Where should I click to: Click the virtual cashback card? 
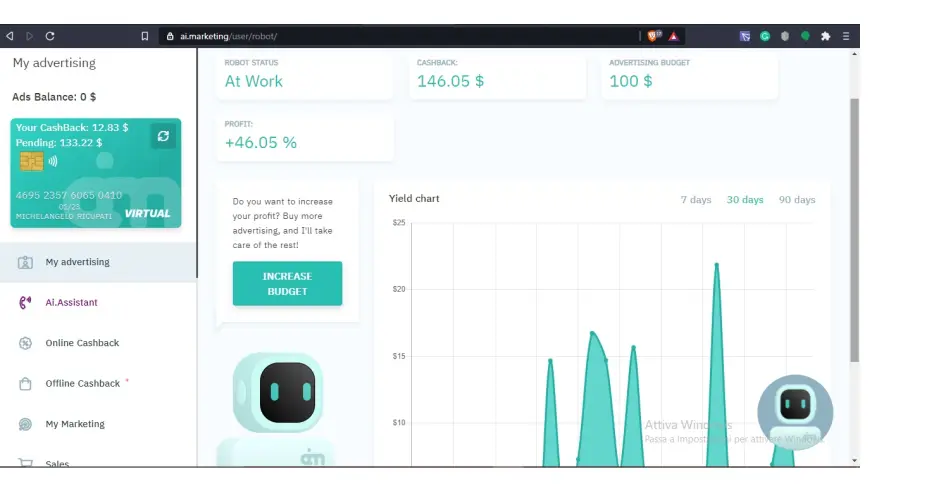pyautogui.click(x=95, y=173)
